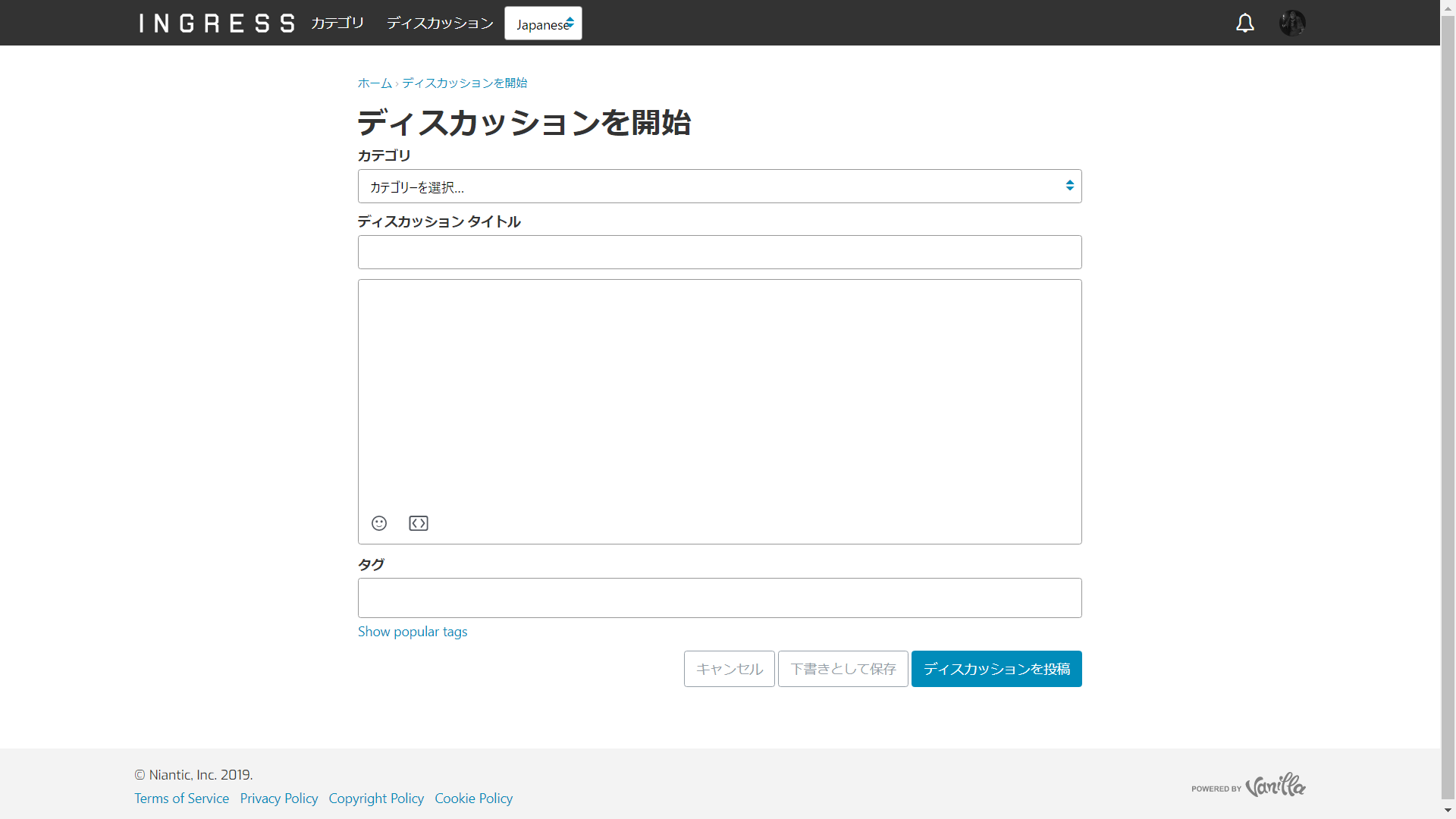The image size is (1456, 819).
Task: Open the ディスカッション menu
Action: tap(439, 23)
